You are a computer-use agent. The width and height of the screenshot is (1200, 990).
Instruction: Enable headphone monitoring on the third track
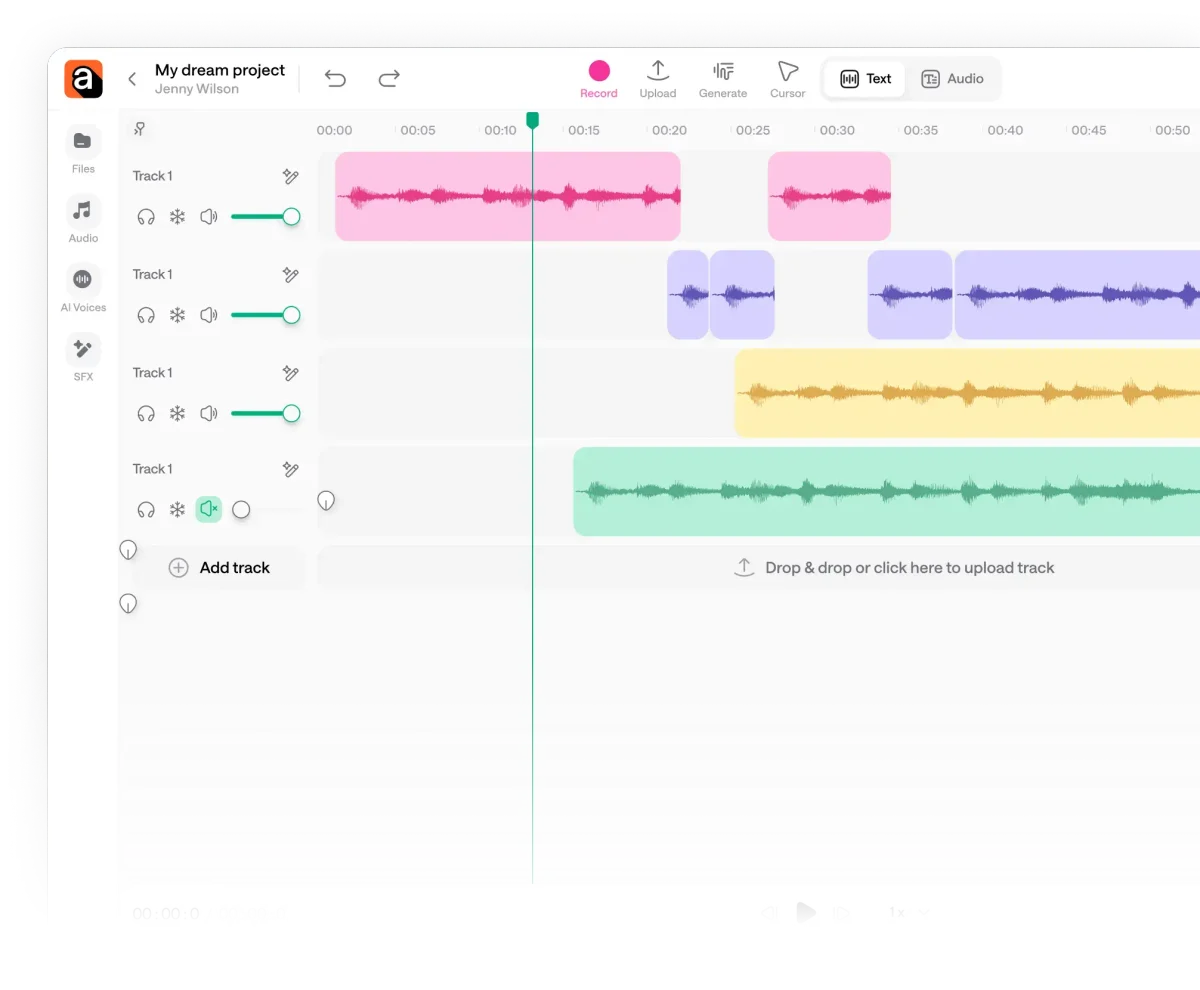tap(147, 413)
